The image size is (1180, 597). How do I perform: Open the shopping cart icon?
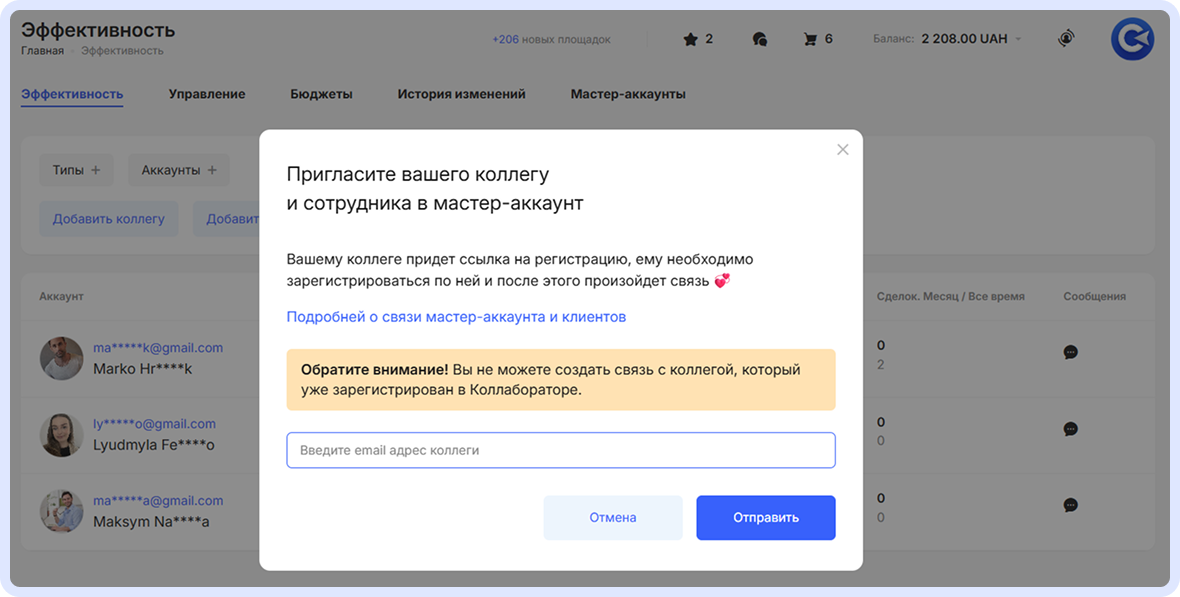point(810,39)
